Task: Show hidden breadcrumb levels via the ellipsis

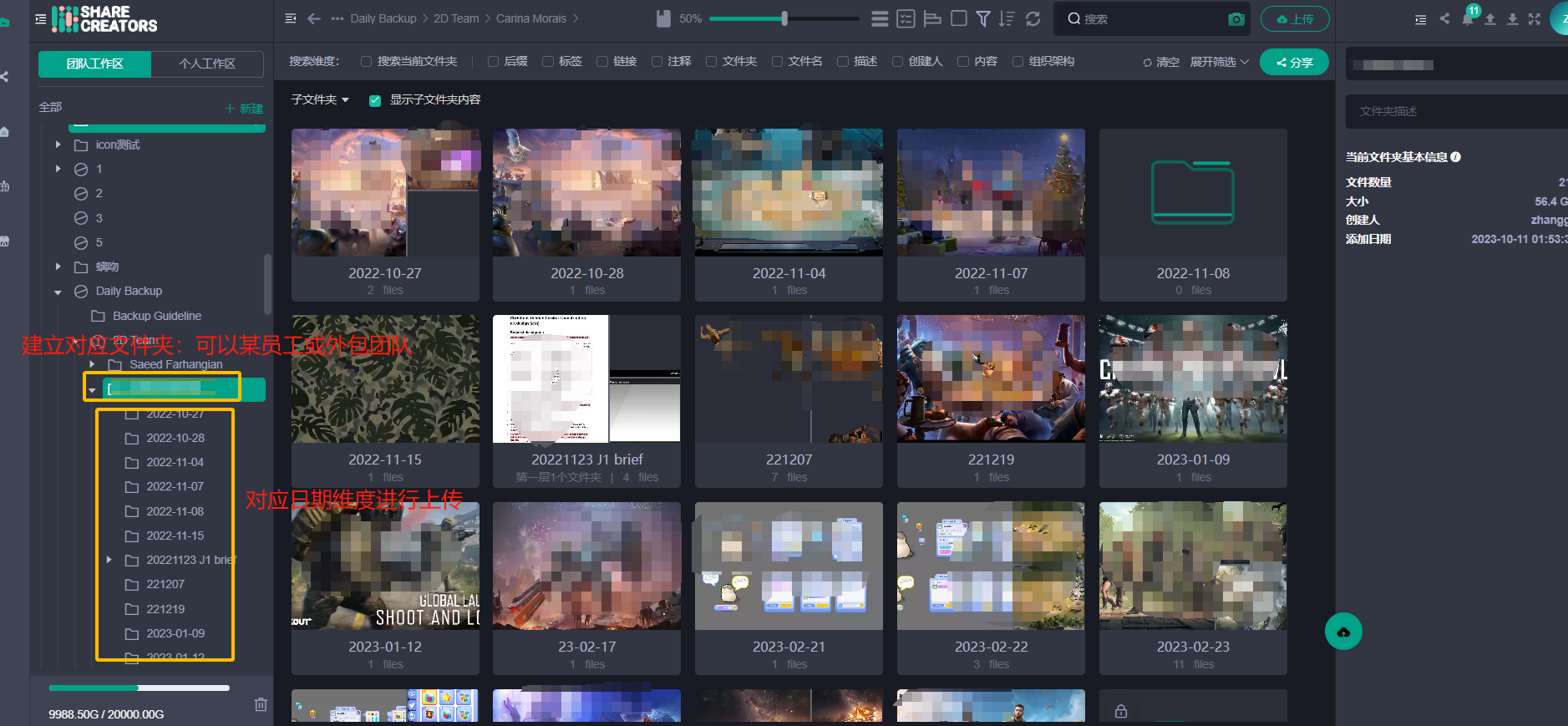Action: click(x=337, y=18)
